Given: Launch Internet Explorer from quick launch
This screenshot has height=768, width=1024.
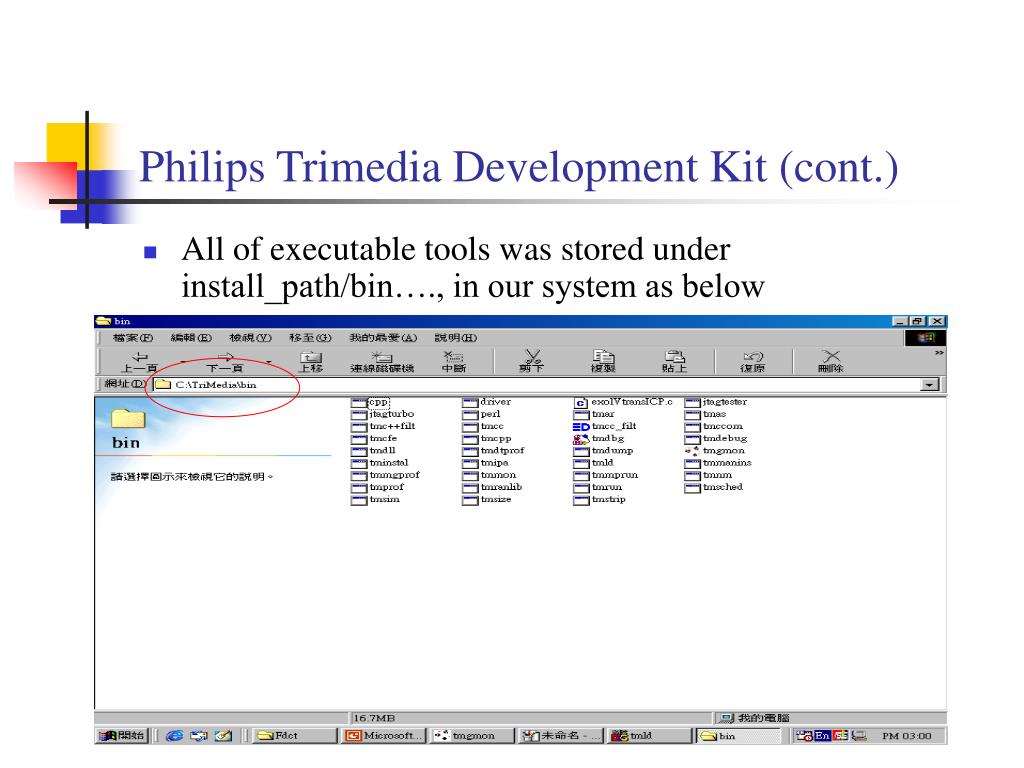Looking at the screenshot, I should coord(174,736).
